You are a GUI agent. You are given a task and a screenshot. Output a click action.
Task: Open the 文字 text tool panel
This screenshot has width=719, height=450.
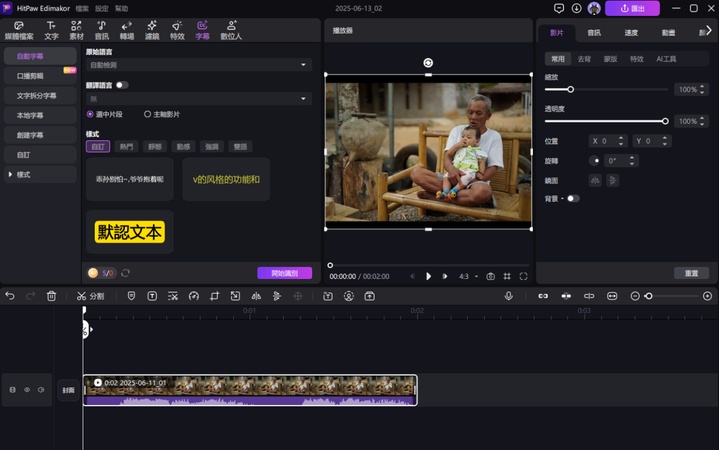pos(51,30)
